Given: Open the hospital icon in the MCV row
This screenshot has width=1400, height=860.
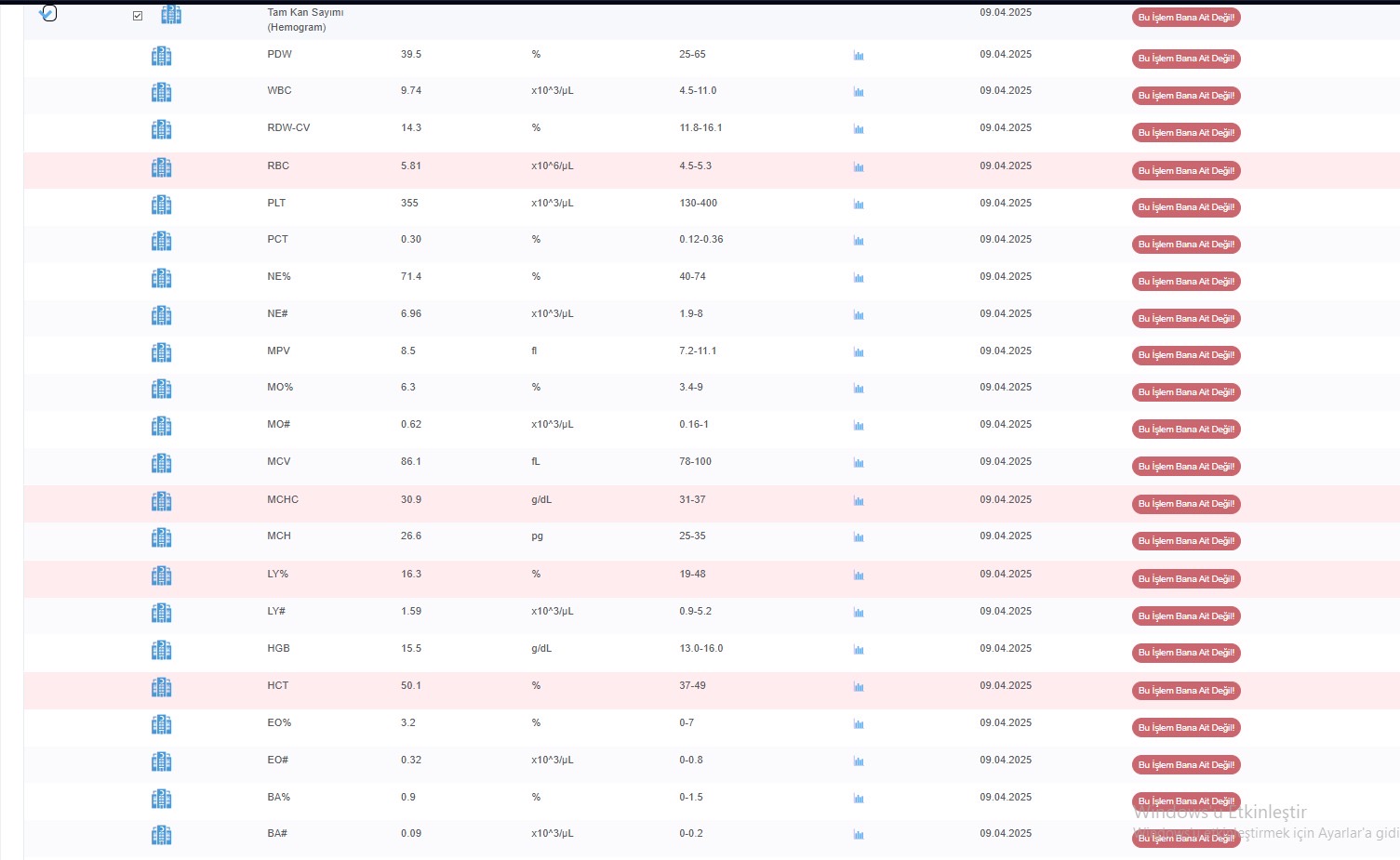Looking at the screenshot, I should coord(161,464).
